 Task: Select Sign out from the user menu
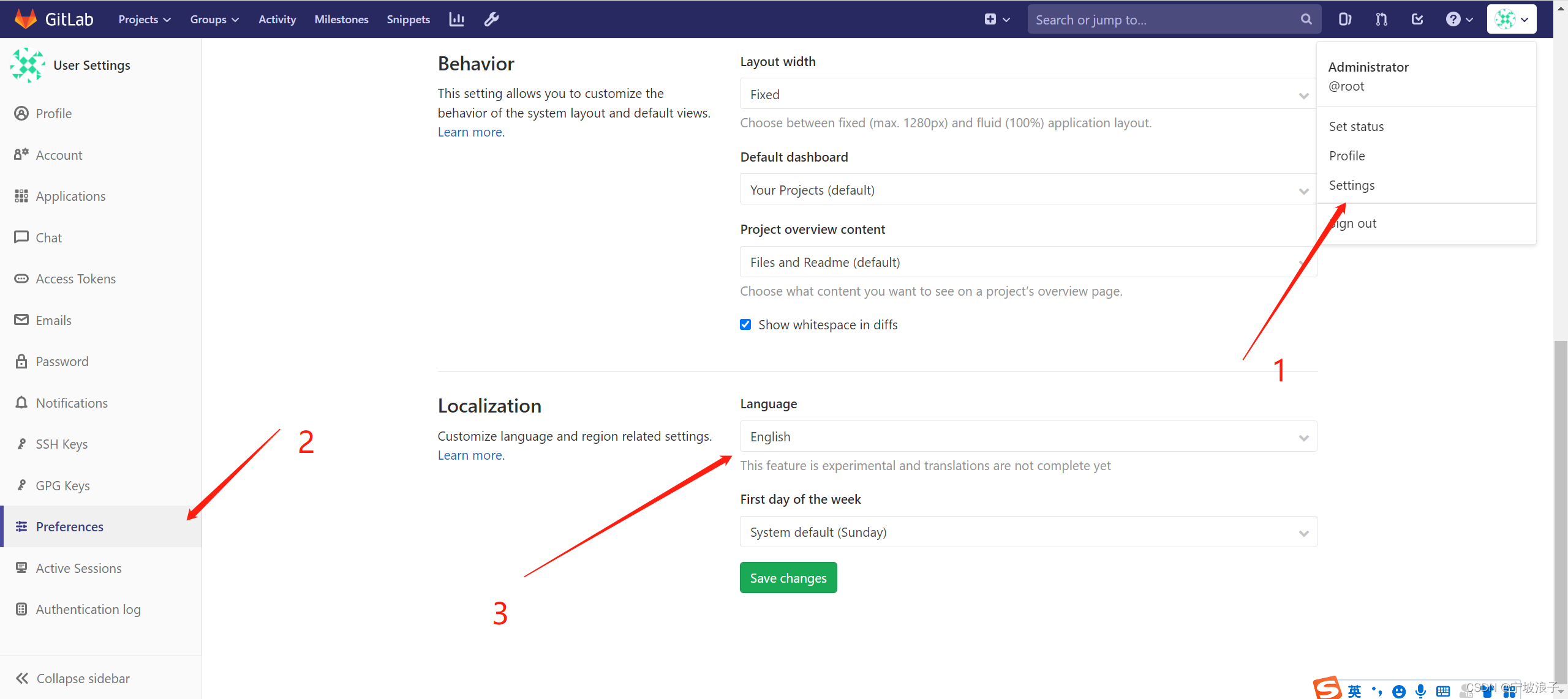1353,223
